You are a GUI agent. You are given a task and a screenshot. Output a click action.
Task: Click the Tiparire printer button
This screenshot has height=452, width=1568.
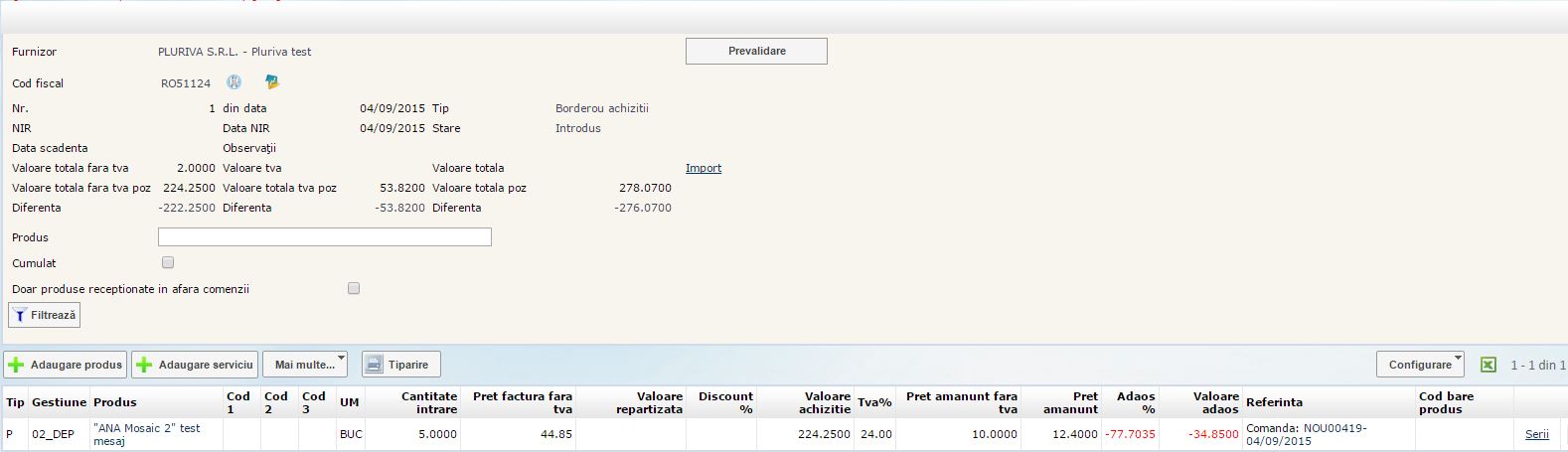pyautogui.click(x=400, y=365)
